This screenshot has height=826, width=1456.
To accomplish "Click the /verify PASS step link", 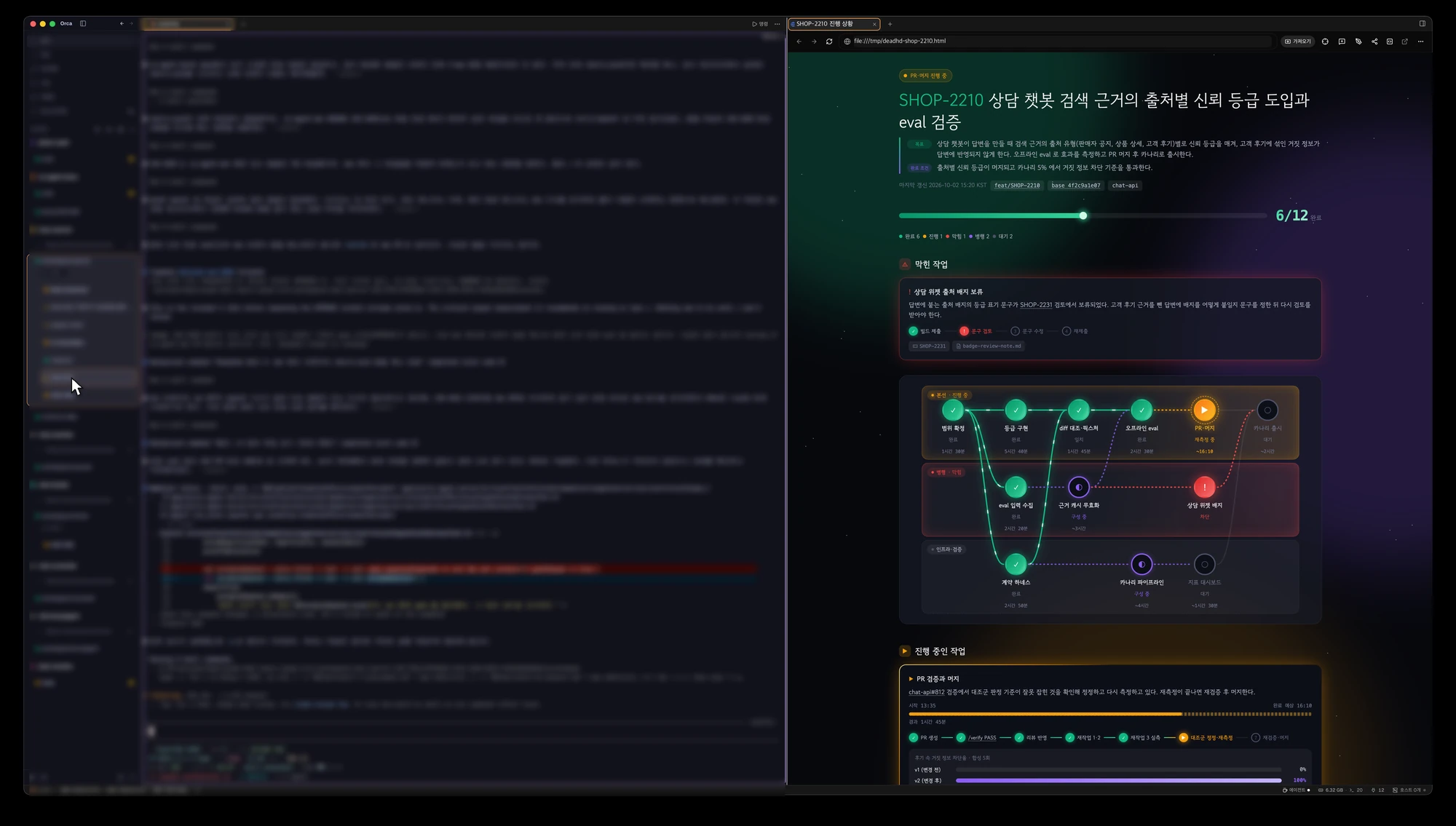I will click(982, 738).
